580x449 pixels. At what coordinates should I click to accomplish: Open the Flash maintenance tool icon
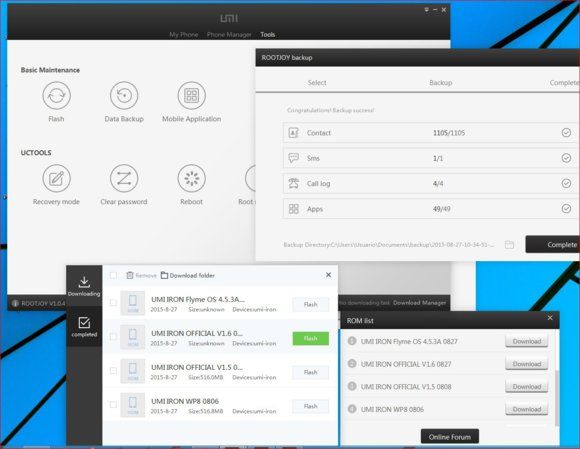(56, 95)
